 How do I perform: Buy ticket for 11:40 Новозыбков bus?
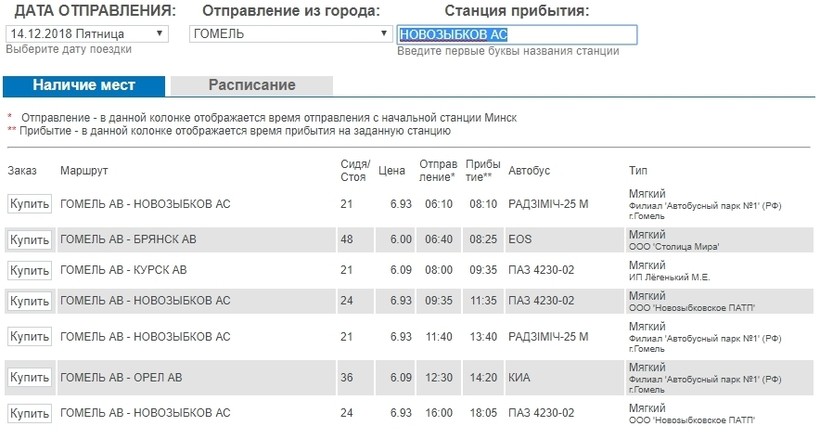point(30,336)
